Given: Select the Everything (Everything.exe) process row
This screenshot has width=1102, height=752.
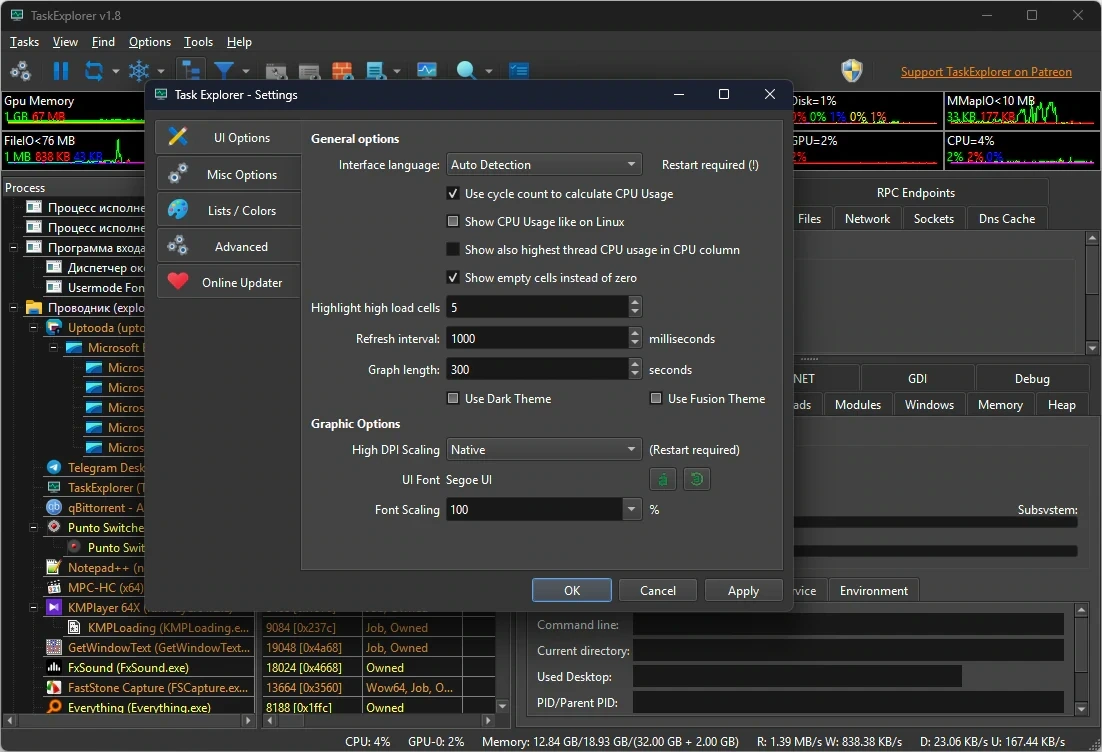Looking at the screenshot, I should [139, 707].
